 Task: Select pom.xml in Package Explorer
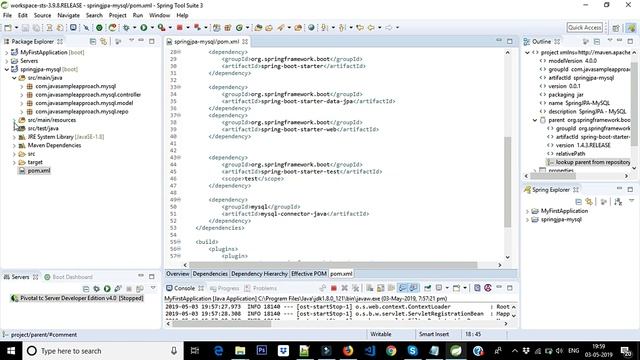(x=35, y=171)
